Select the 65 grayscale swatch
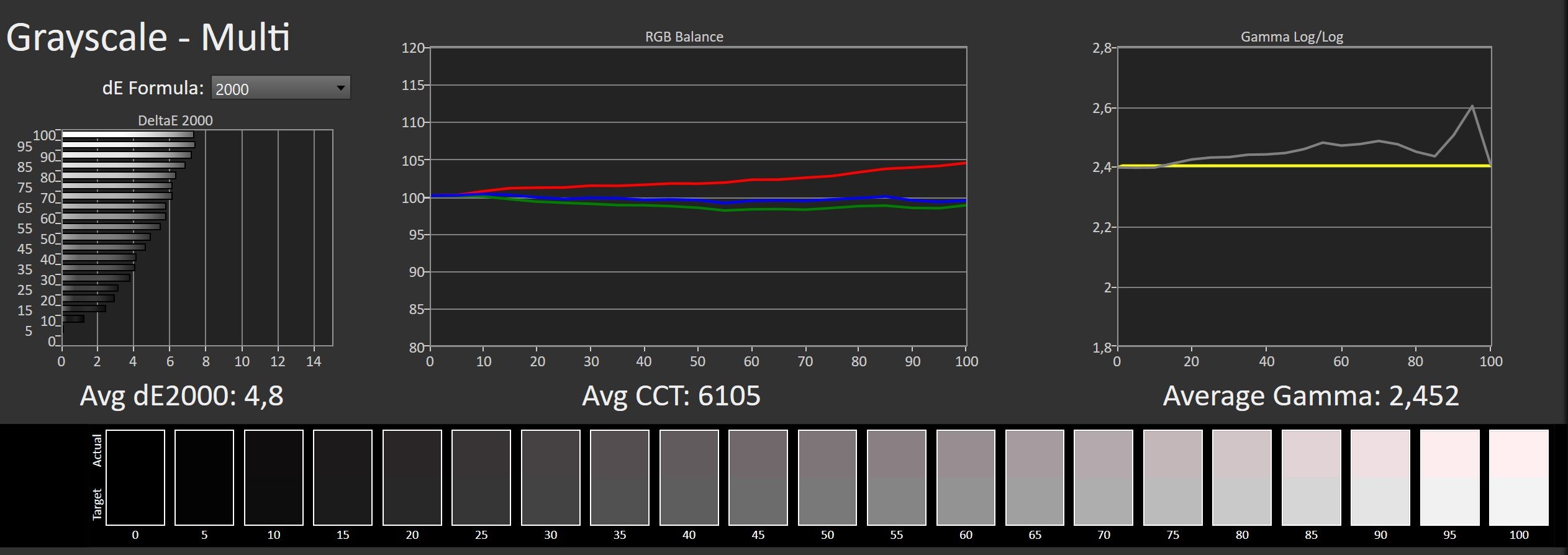Screen dimensions: 1568x555 [1035, 477]
